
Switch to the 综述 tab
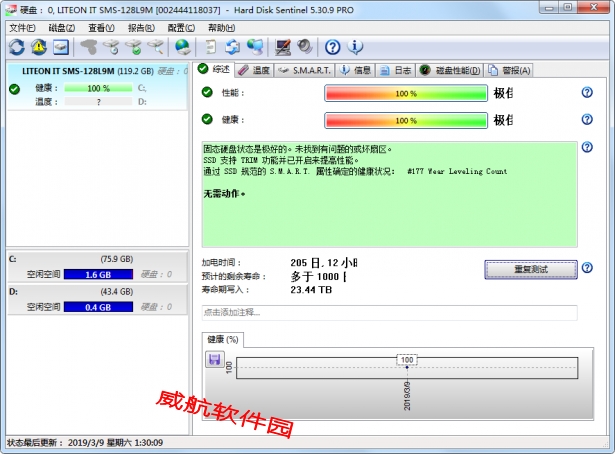coord(214,69)
